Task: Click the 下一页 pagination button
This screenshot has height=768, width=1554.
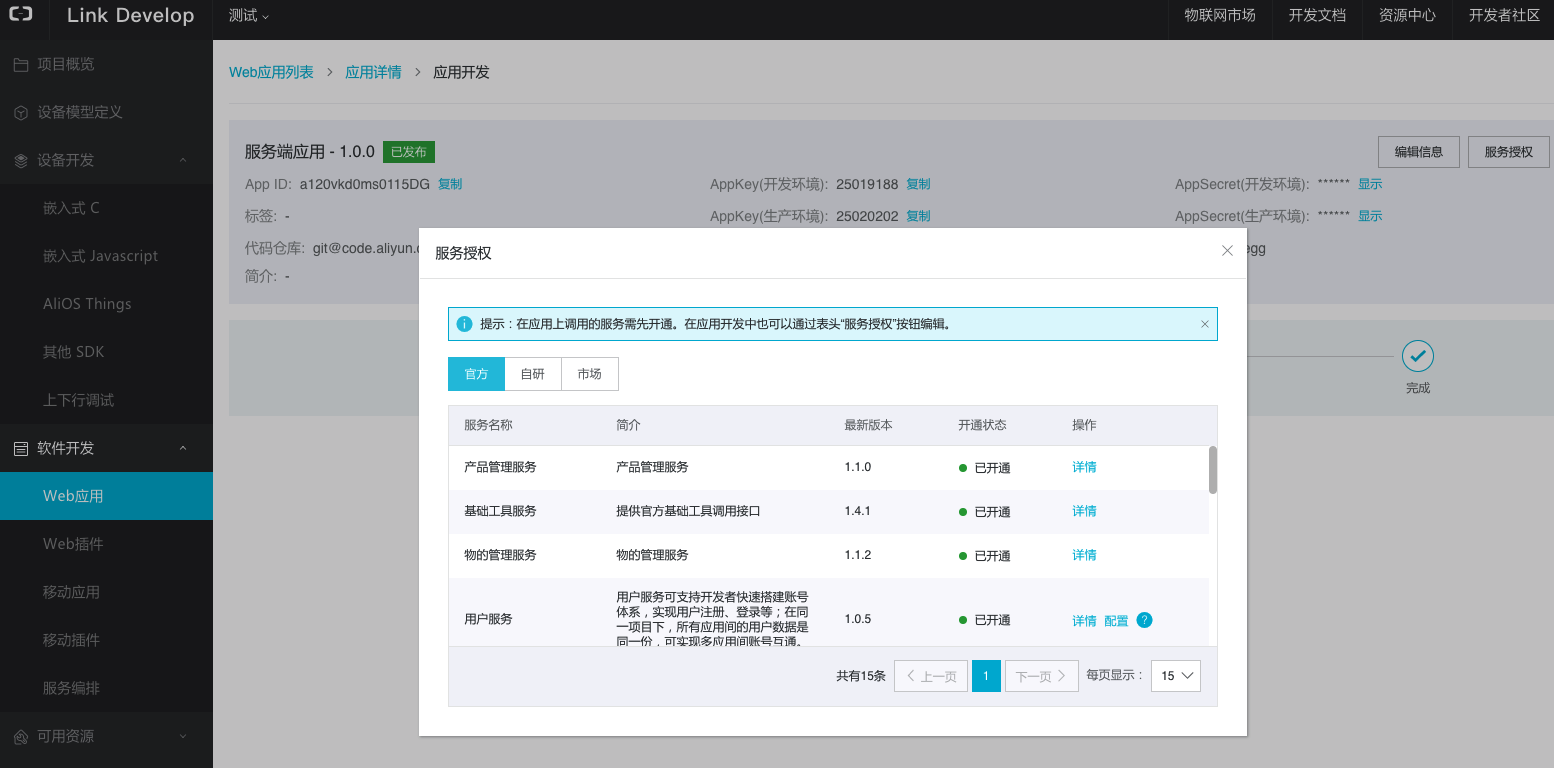Action: click(1041, 676)
